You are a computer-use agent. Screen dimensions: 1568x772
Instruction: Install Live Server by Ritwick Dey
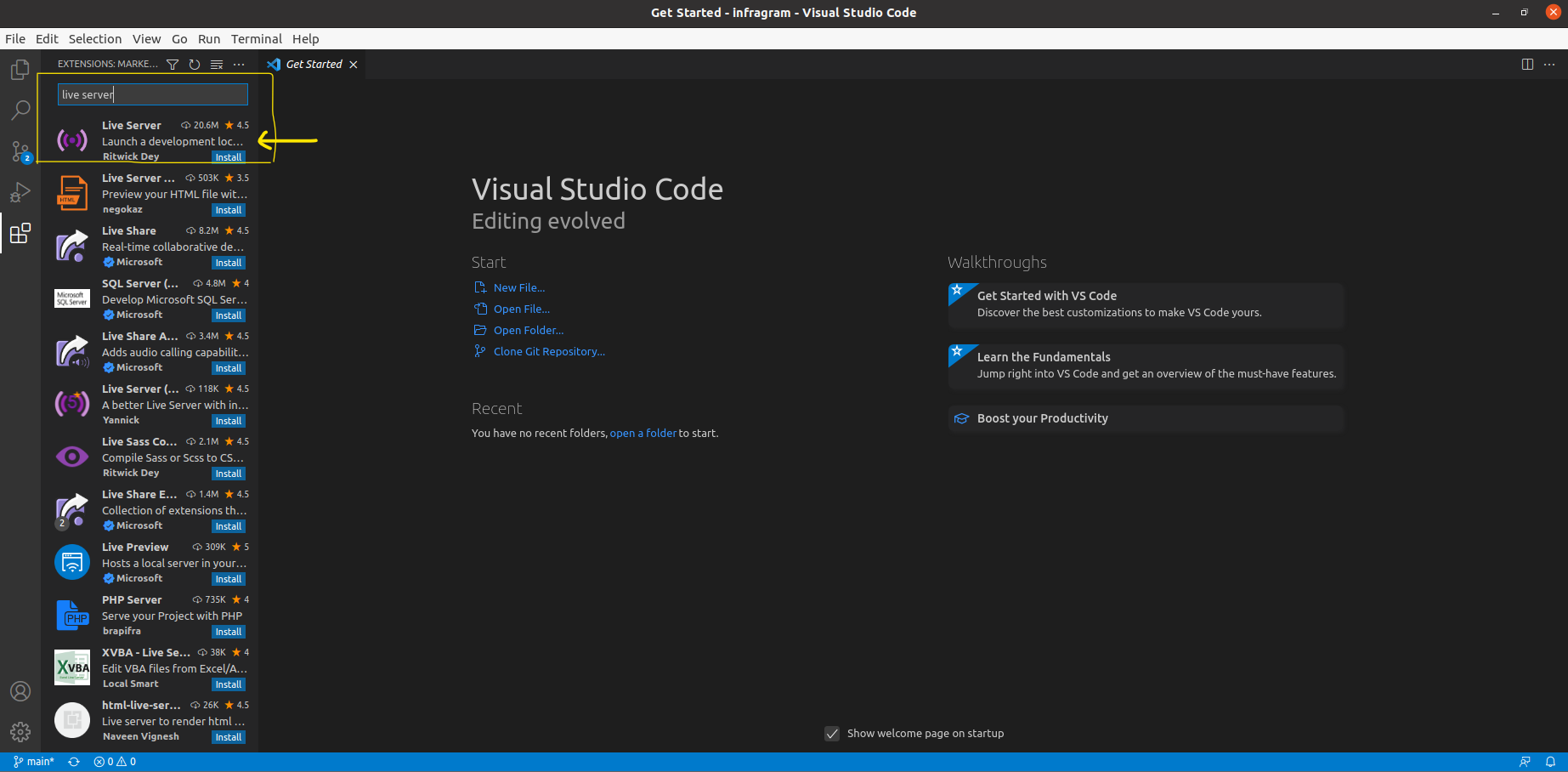coord(229,157)
